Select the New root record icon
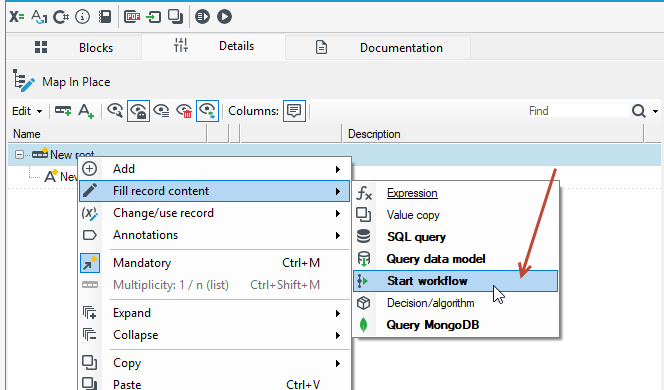This screenshot has width=664, height=390. tap(40, 153)
